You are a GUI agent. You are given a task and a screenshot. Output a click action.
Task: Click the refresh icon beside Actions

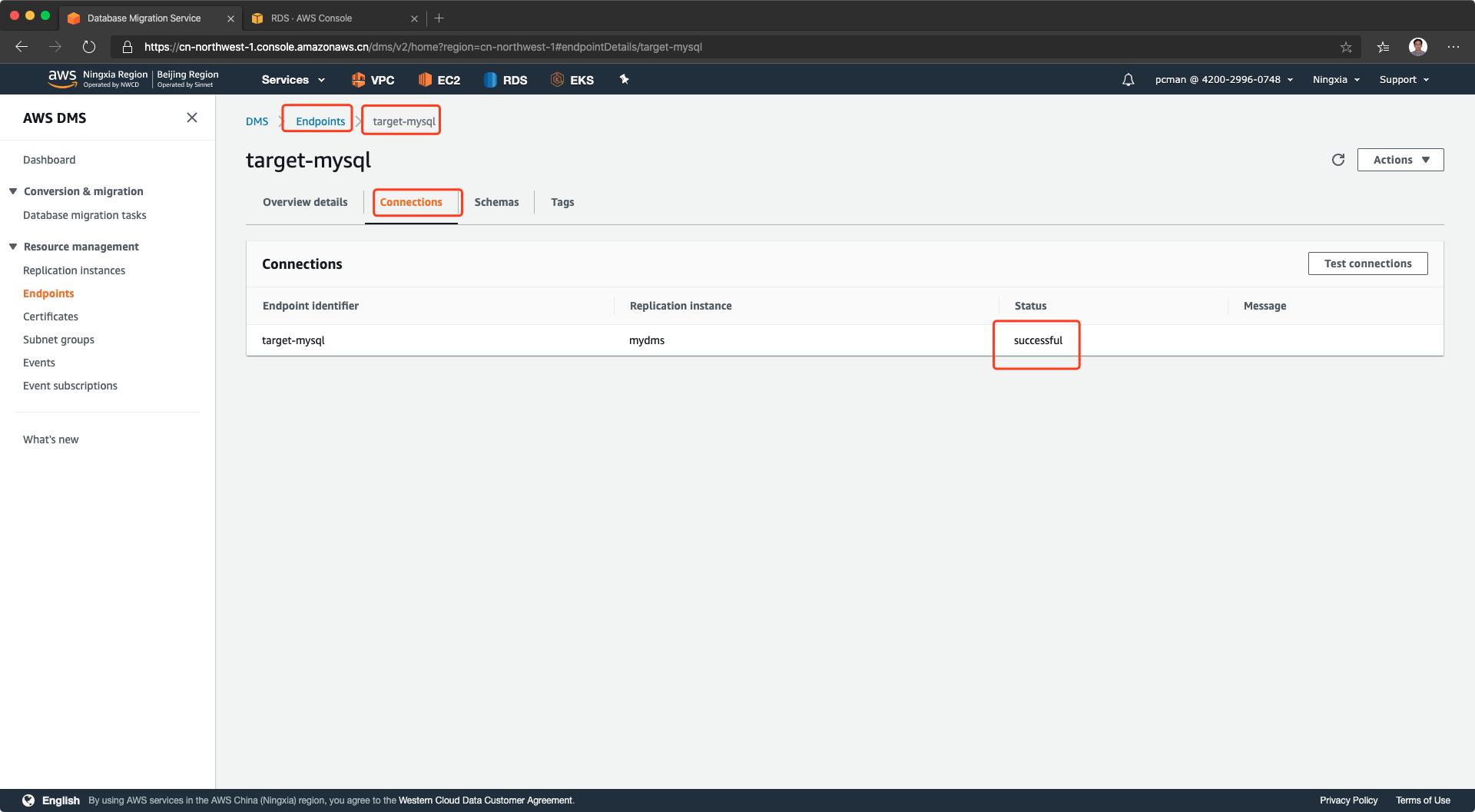[x=1337, y=160]
